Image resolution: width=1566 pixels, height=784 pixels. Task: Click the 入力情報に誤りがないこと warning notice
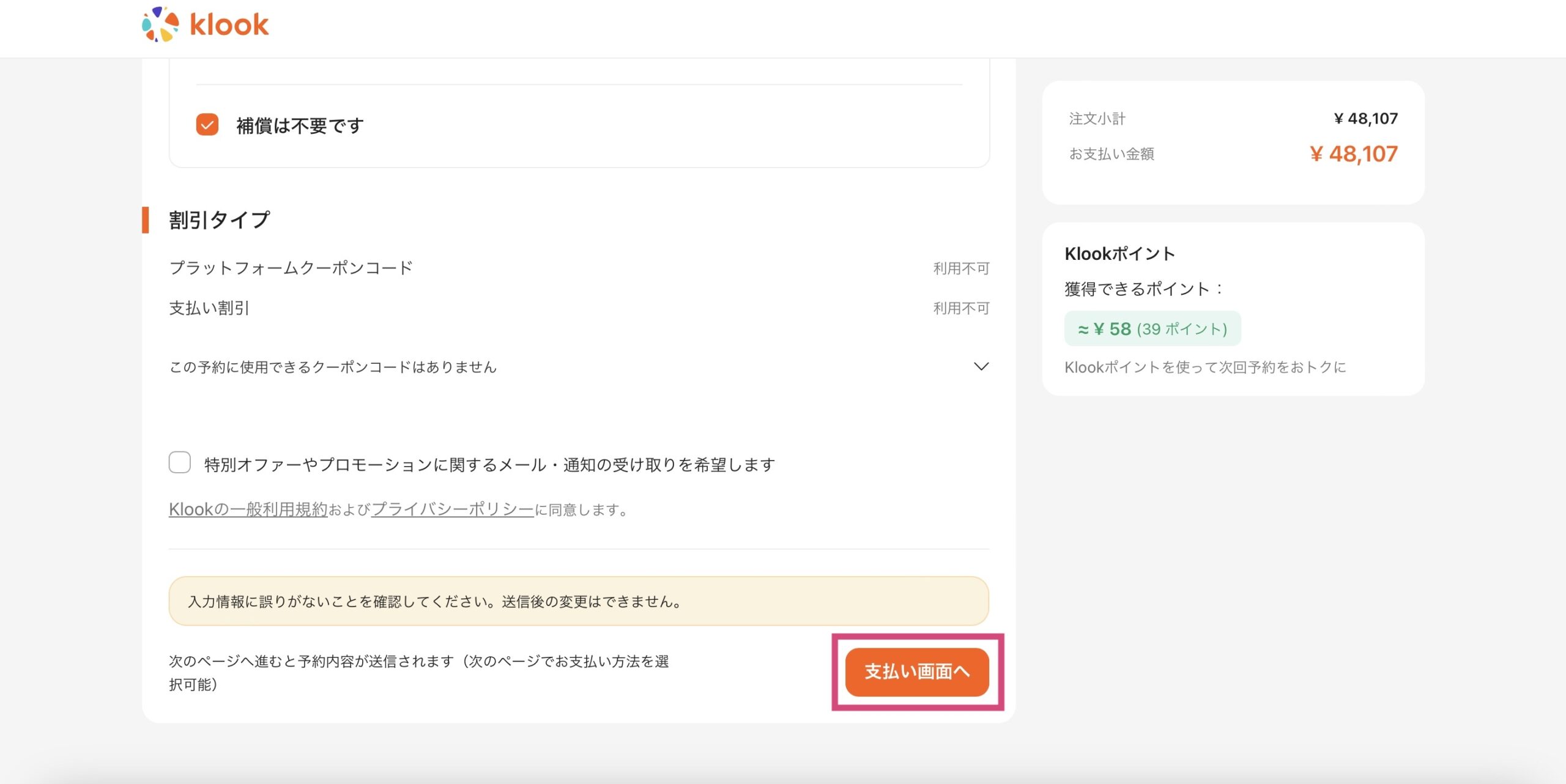579,601
